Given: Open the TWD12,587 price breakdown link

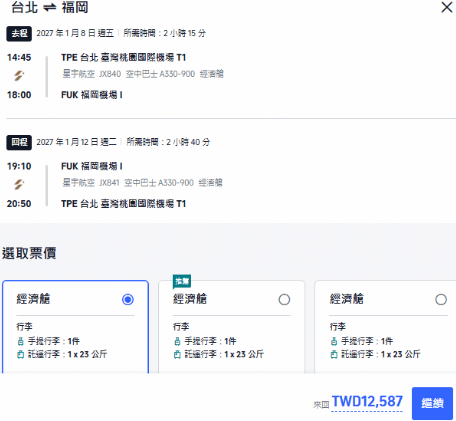Looking at the screenshot, I should click(x=367, y=401).
